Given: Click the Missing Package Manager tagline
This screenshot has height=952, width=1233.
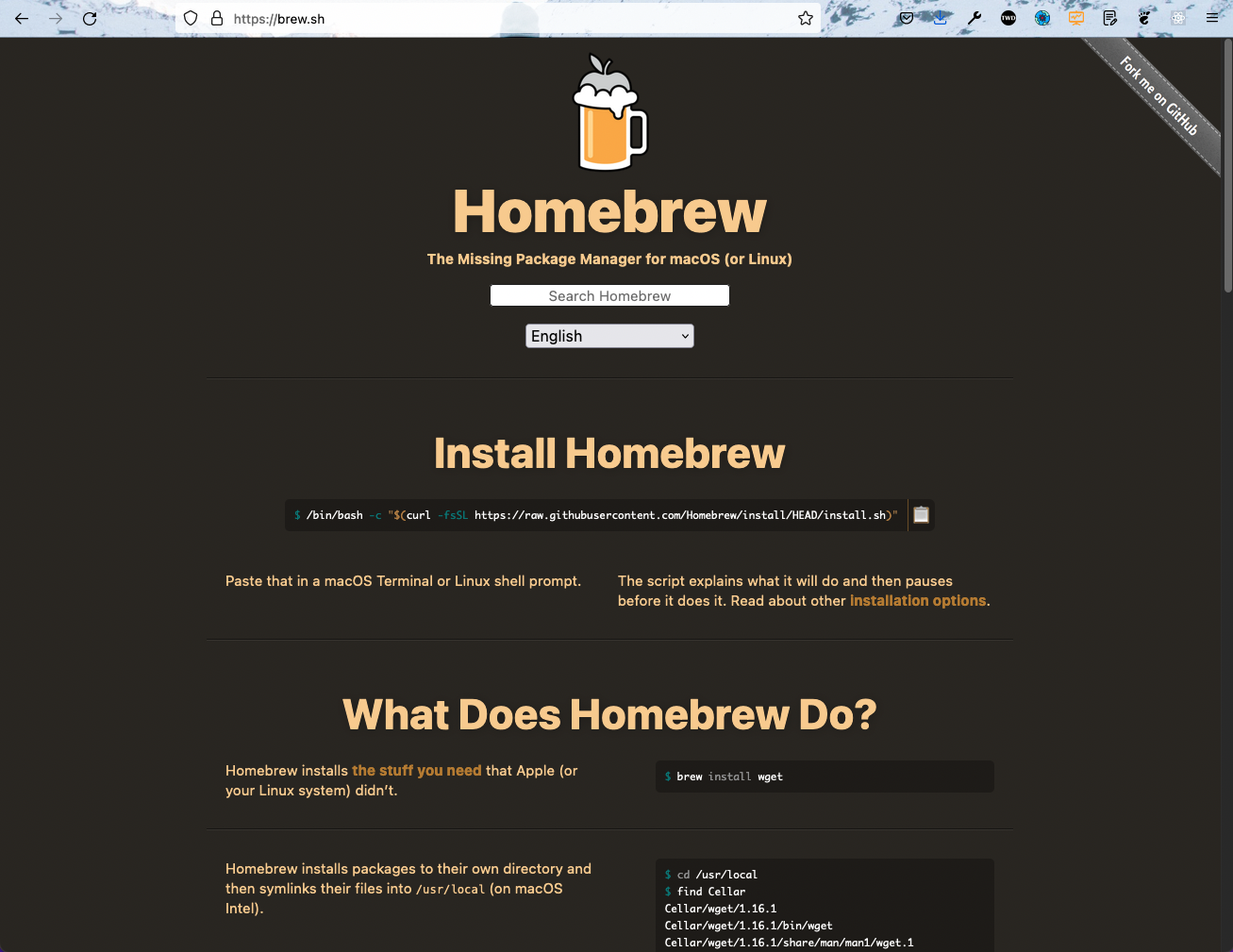Looking at the screenshot, I should point(609,259).
